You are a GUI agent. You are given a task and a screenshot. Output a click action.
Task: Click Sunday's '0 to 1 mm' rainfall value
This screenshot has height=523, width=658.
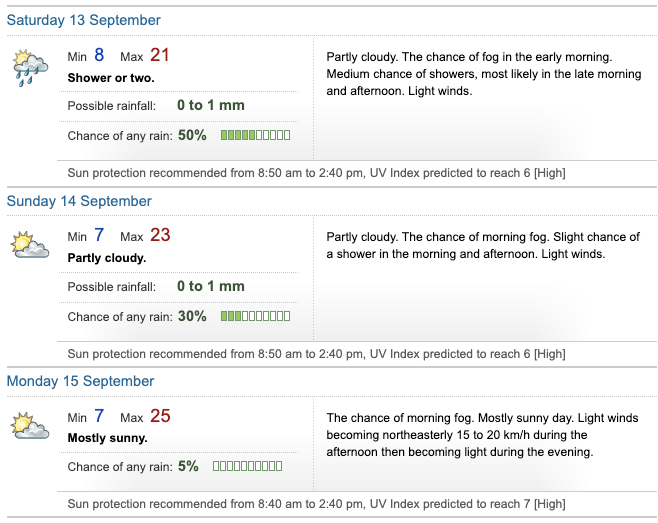(x=211, y=286)
